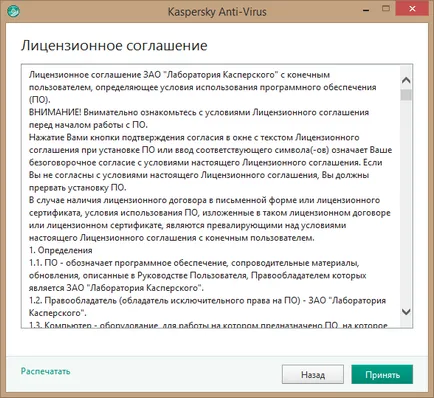This screenshot has height=398, width=434.
Task: Minimize the Kaspersky Anti-Virus window
Action: click(x=366, y=11)
